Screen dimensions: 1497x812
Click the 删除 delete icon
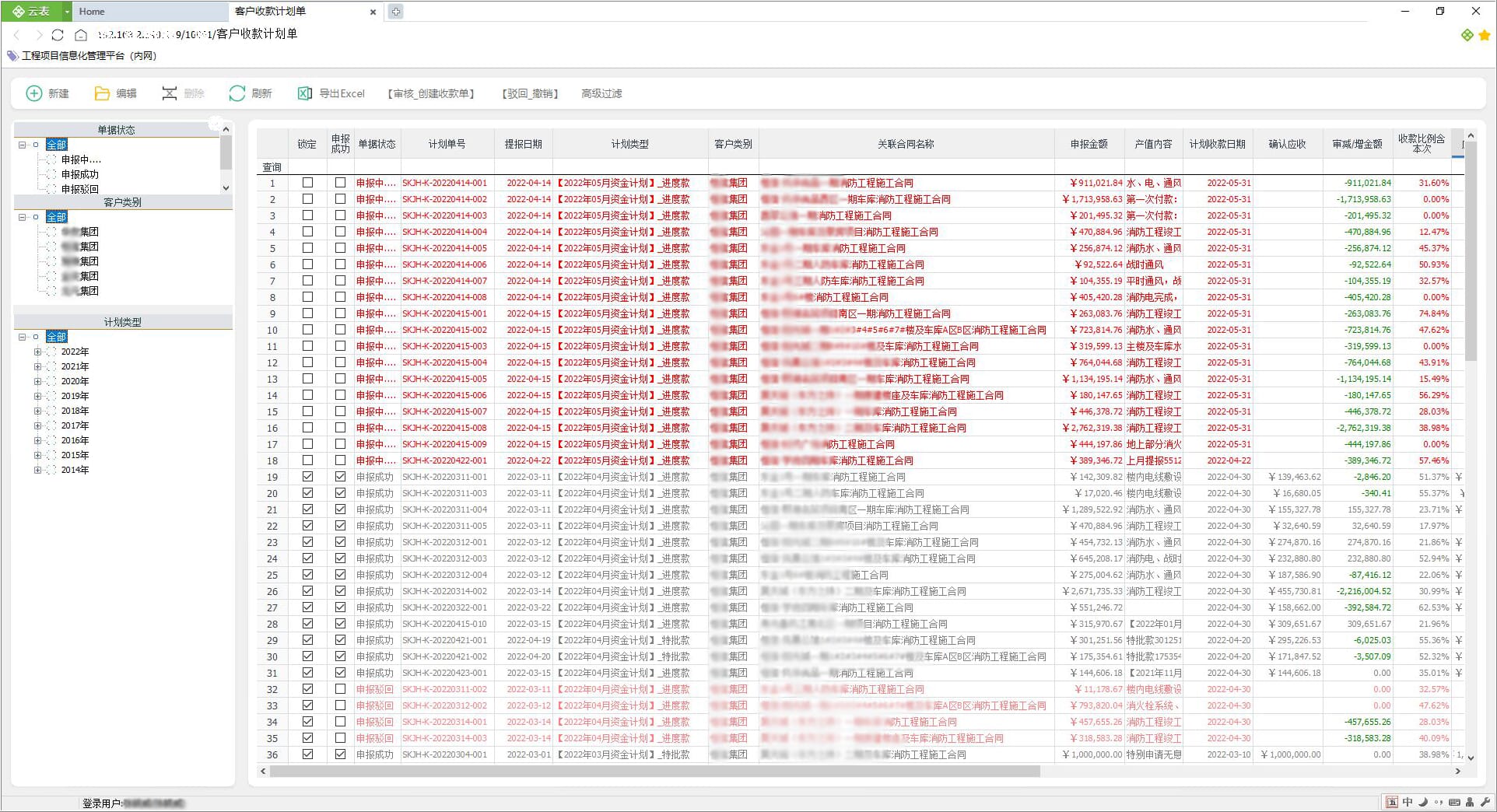[x=170, y=93]
